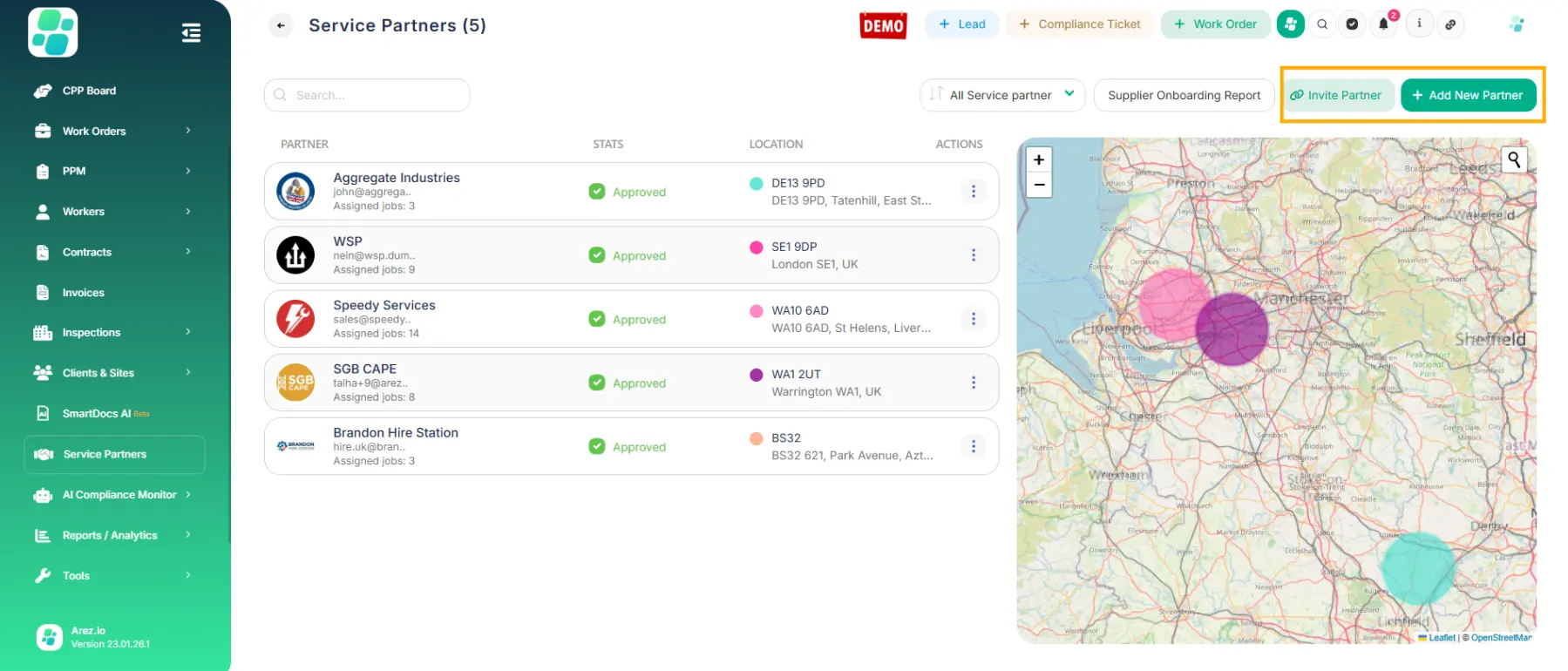Go to Invoices in the sidebar

(83, 293)
